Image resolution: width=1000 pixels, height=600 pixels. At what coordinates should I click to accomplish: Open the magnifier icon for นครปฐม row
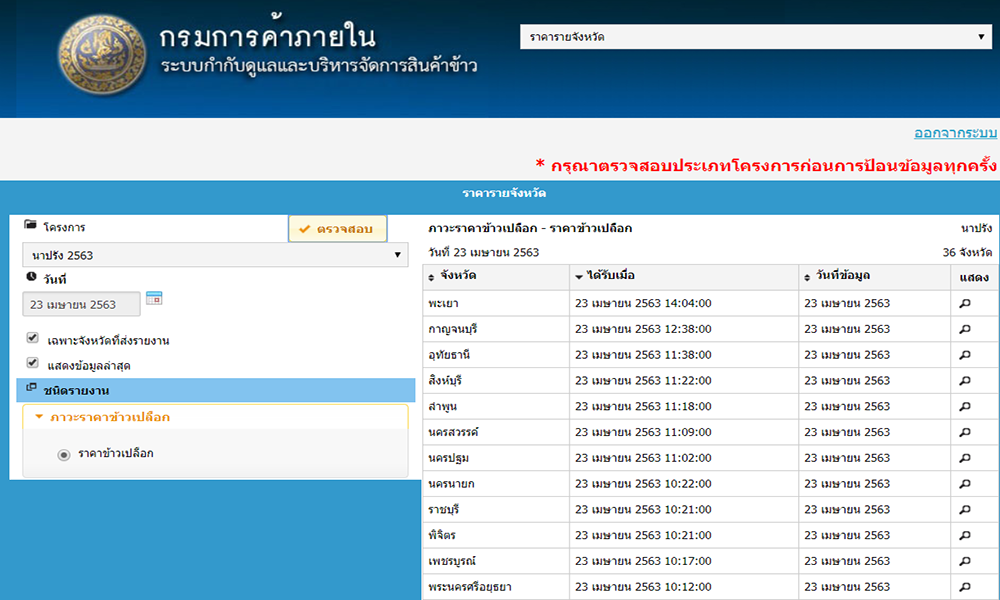click(965, 458)
